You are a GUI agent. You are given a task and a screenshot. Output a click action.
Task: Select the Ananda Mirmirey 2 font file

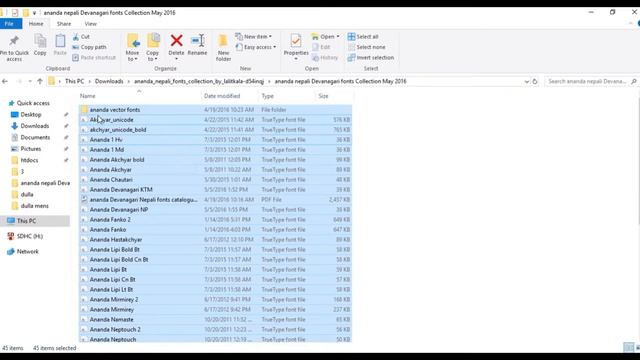pos(216,300)
